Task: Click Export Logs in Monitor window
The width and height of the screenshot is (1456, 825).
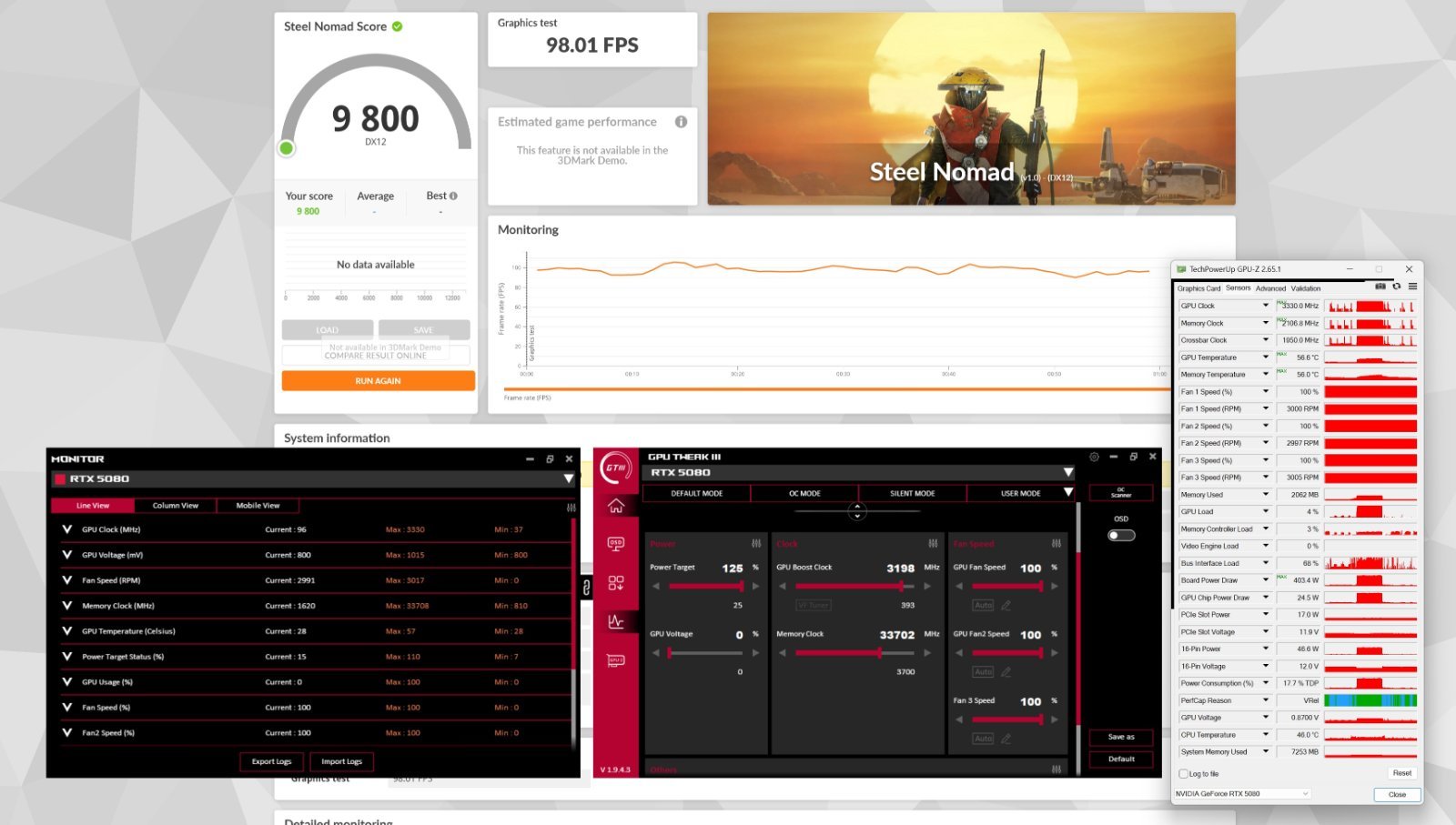Action: tap(271, 761)
